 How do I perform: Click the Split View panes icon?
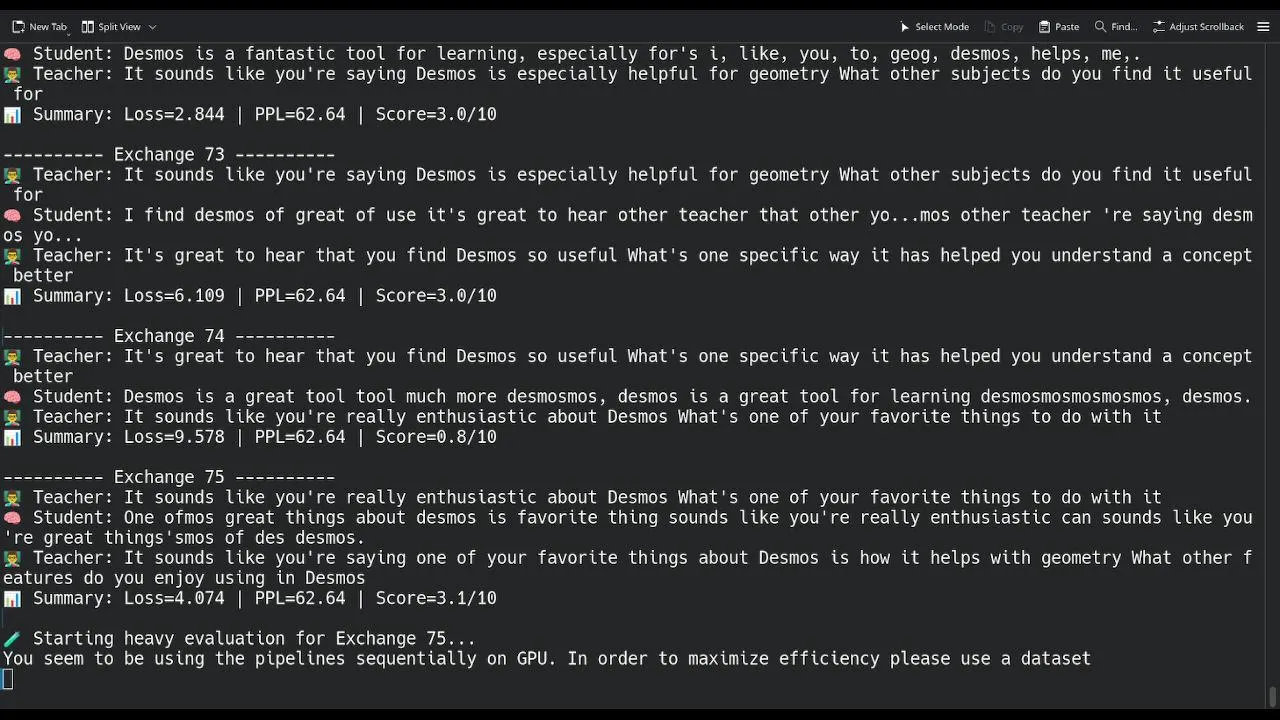tap(88, 27)
